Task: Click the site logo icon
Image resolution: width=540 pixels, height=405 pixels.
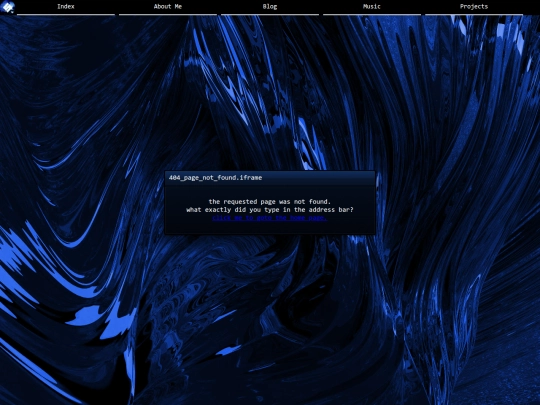Action: (7, 7)
